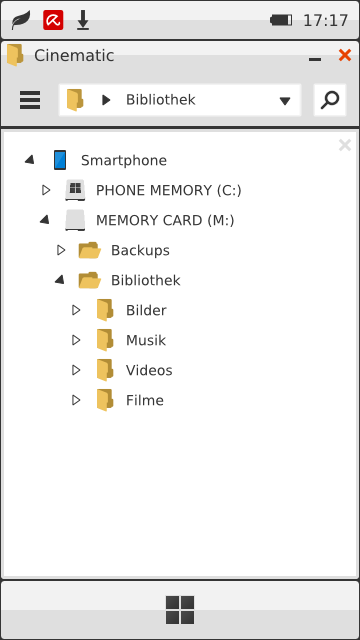Open the Windows start grid icon
This screenshot has width=360, height=640.
[180, 610]
